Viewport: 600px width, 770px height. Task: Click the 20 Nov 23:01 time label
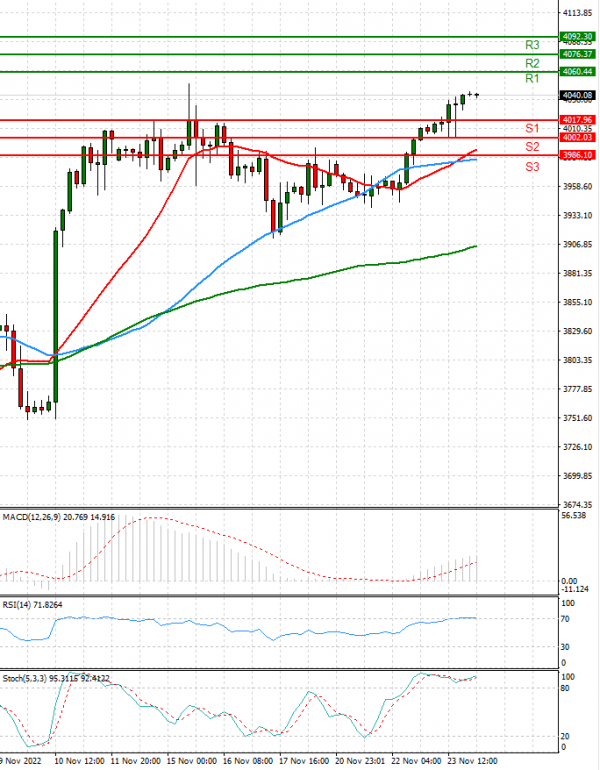click(360, 761)
